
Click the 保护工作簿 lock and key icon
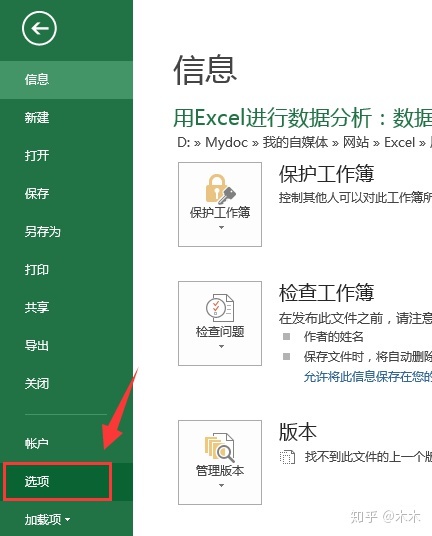point(220,189)
